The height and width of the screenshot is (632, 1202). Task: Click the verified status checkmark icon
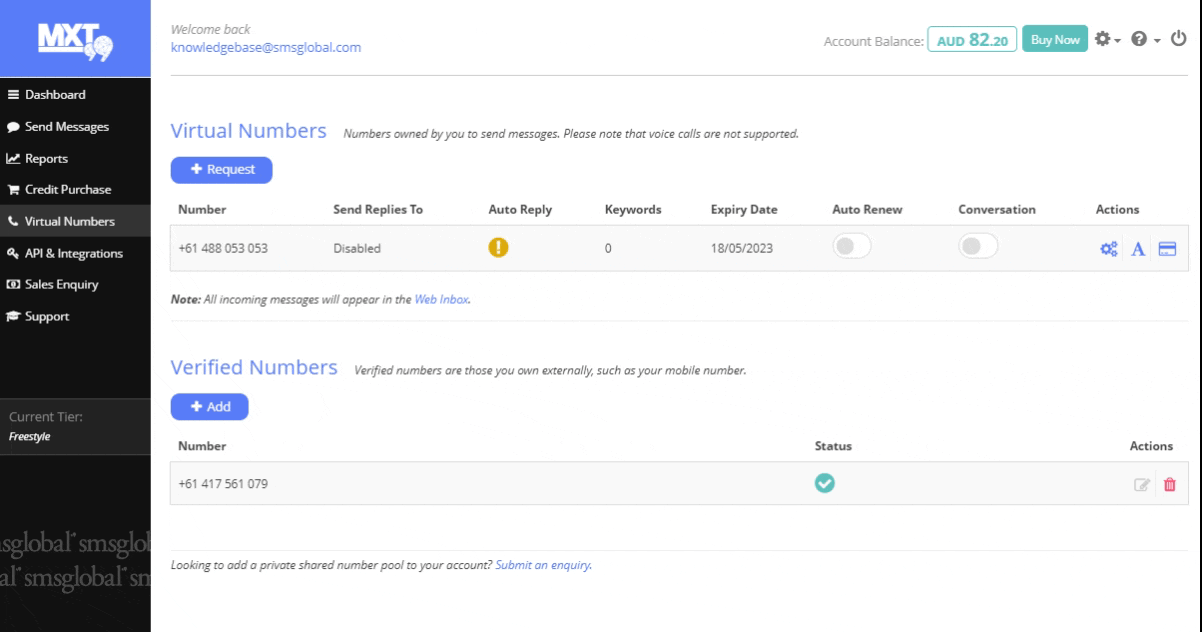click(825, 483)
